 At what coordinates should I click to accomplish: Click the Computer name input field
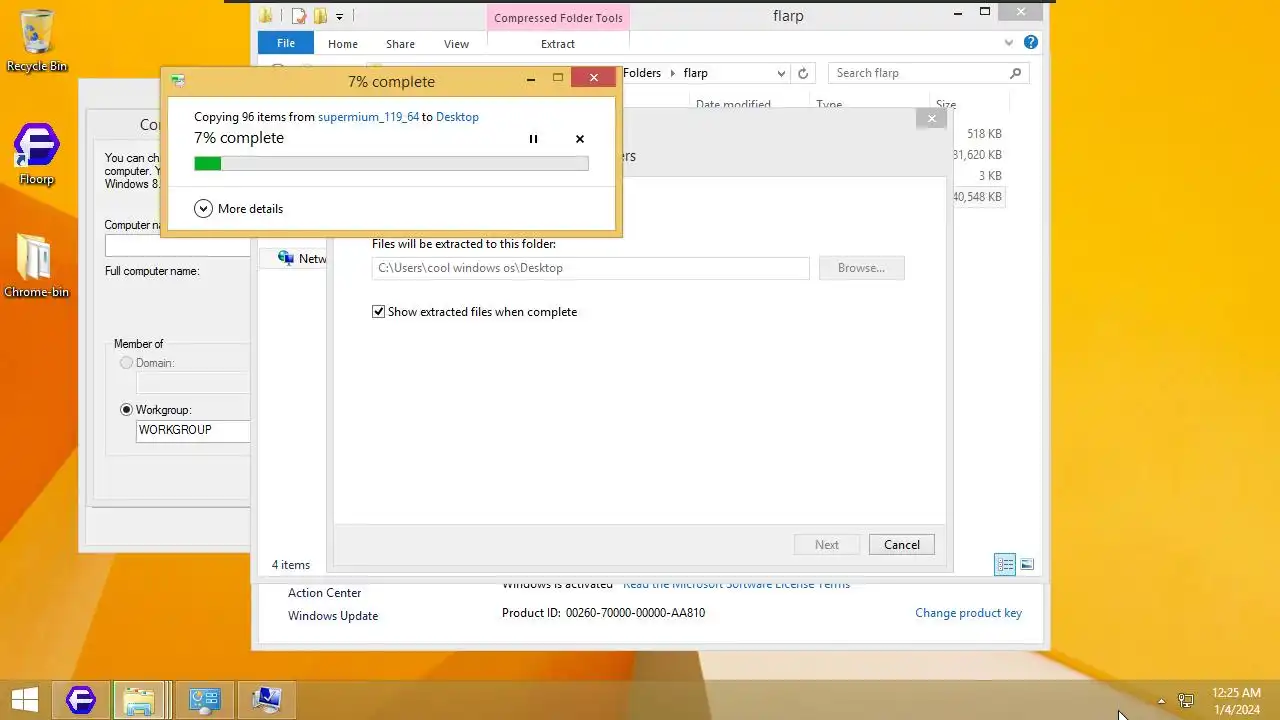[x=177, y=245]
